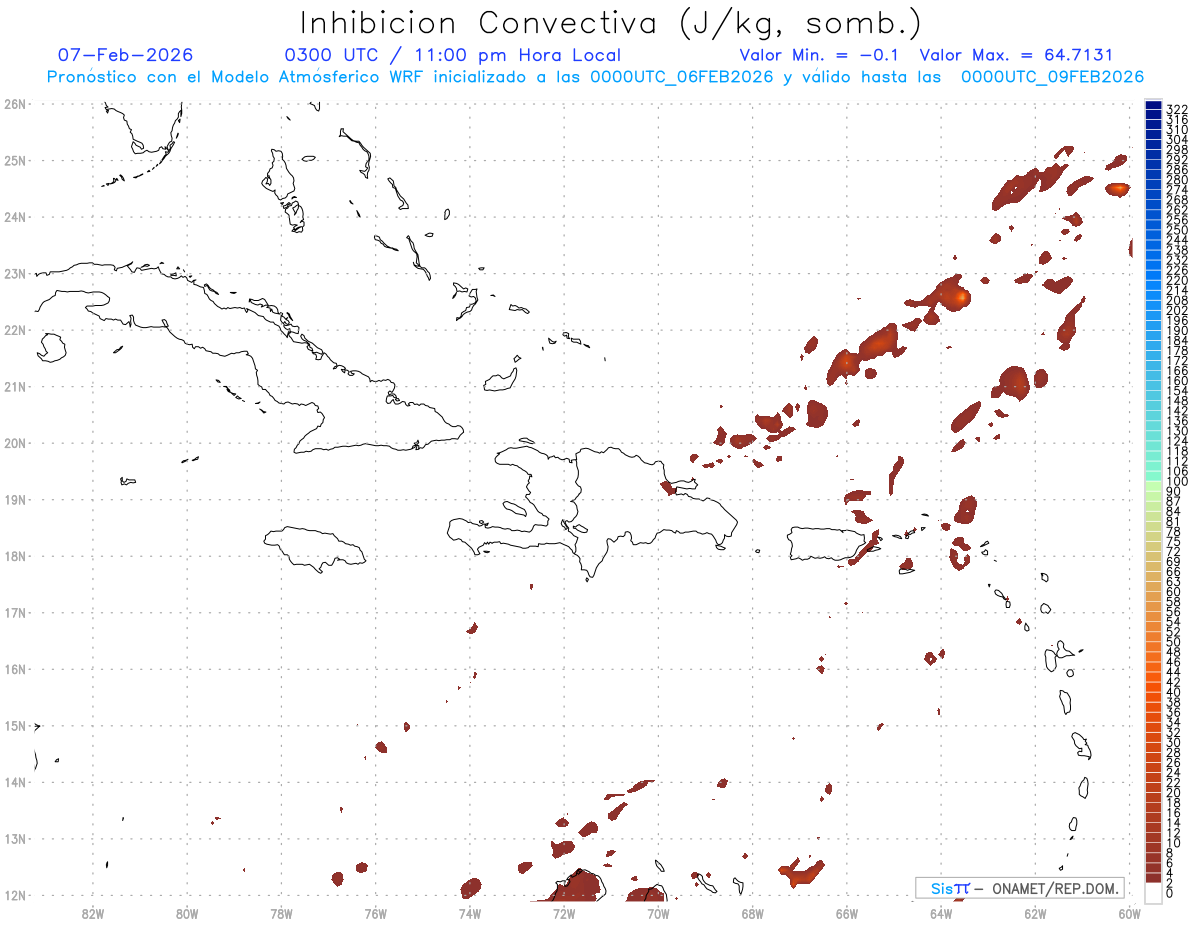
Task: Click the 74W longitude label
Action: pos(470,913)
